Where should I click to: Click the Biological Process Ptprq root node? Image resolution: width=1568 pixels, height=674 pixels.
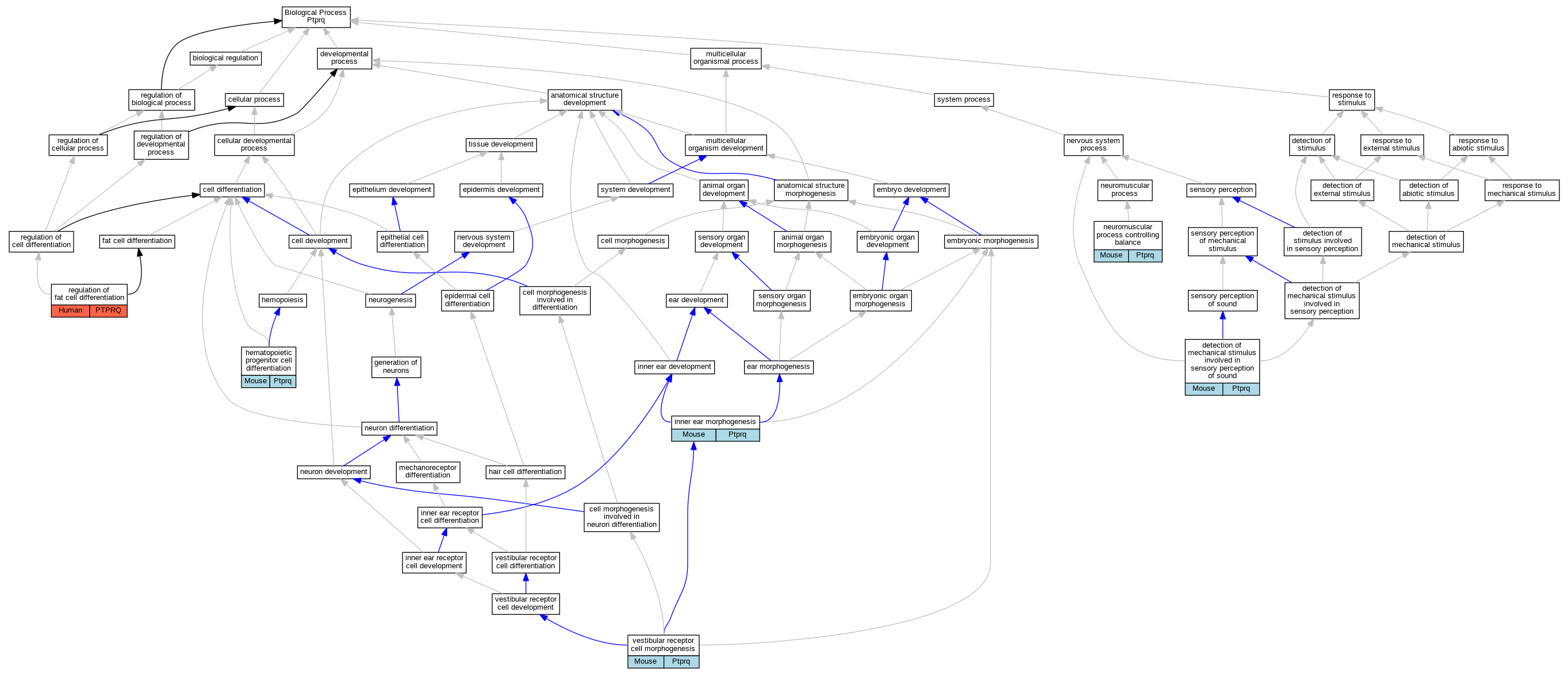(x=315, y=17)
